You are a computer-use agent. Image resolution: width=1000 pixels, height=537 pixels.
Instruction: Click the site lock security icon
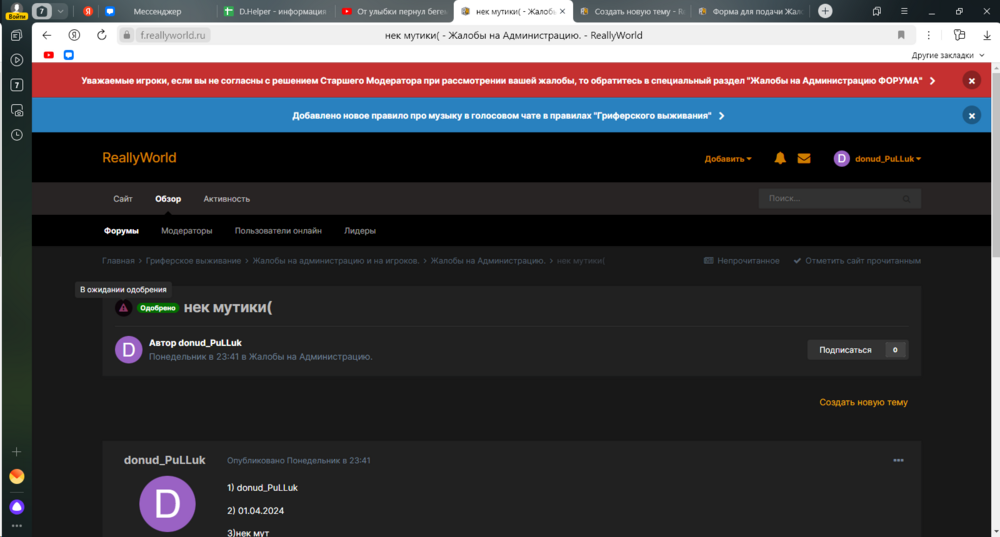coord(127,35)
